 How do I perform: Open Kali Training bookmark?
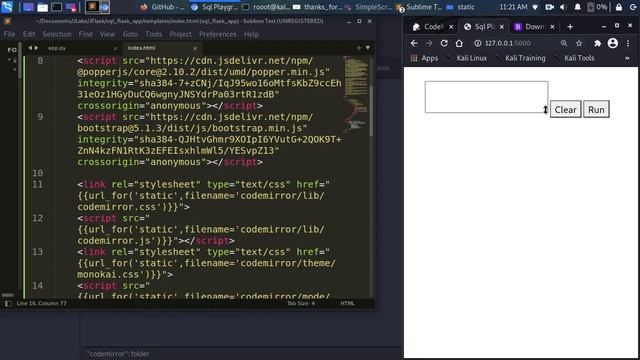[x=521, y=58]
